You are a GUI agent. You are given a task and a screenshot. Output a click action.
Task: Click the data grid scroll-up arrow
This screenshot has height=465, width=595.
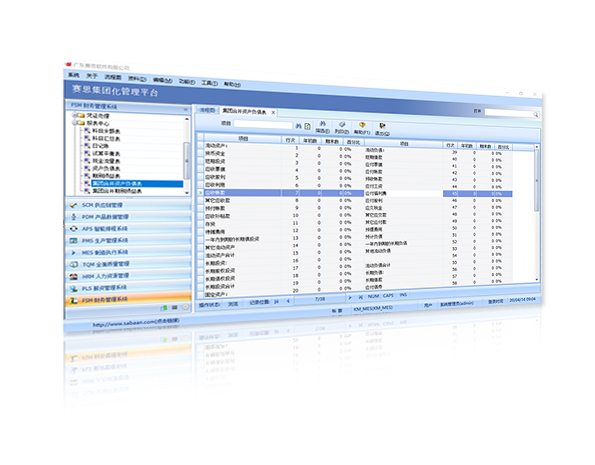point(537,147)
